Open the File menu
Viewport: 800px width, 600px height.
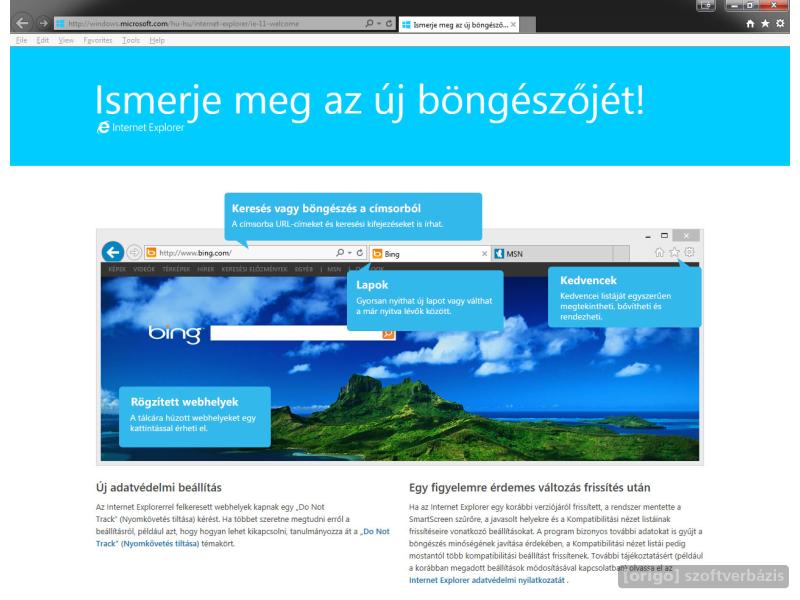coord(21,40)
